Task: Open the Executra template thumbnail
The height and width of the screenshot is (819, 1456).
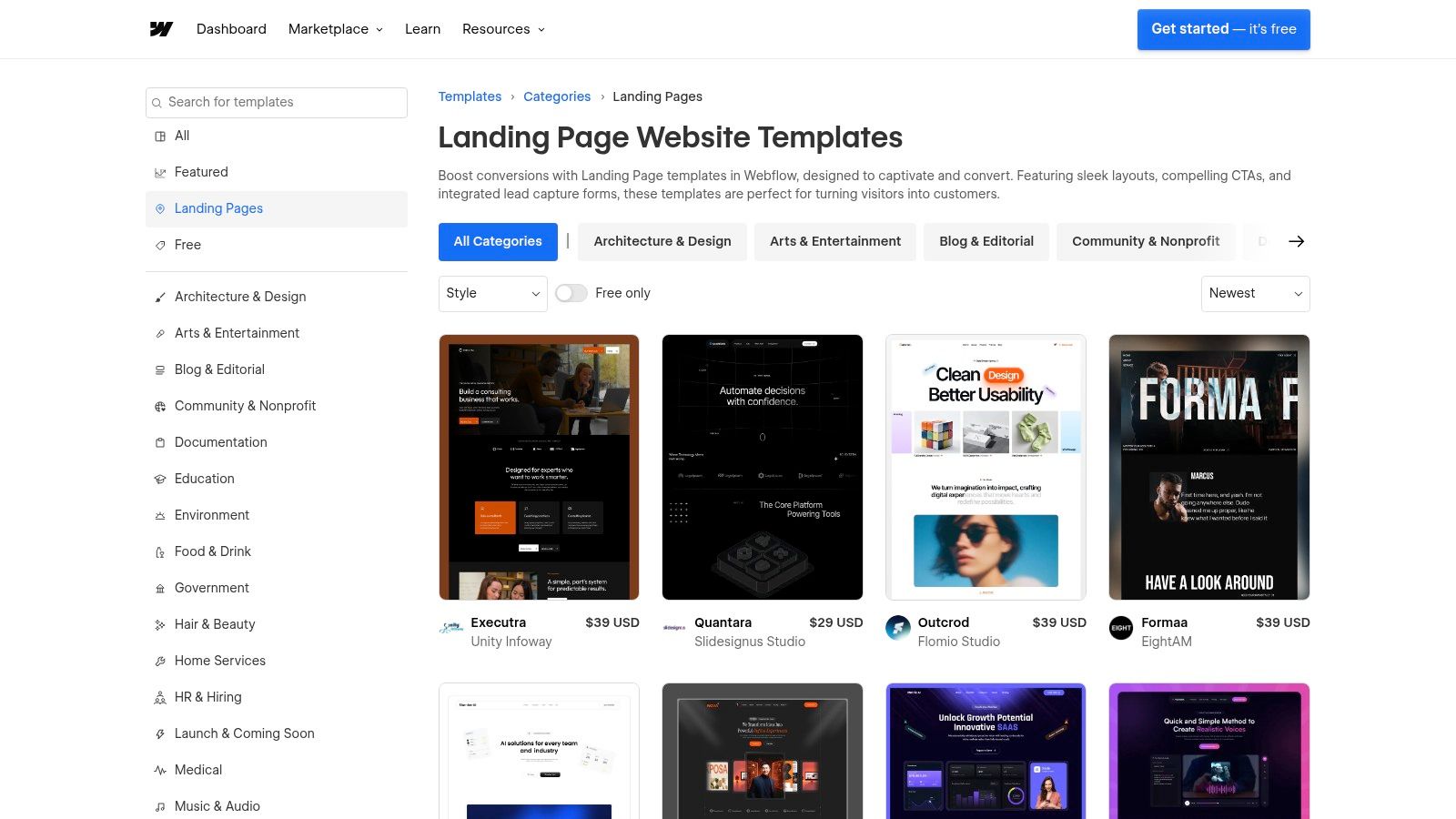Action: click(x=539, y=467)
